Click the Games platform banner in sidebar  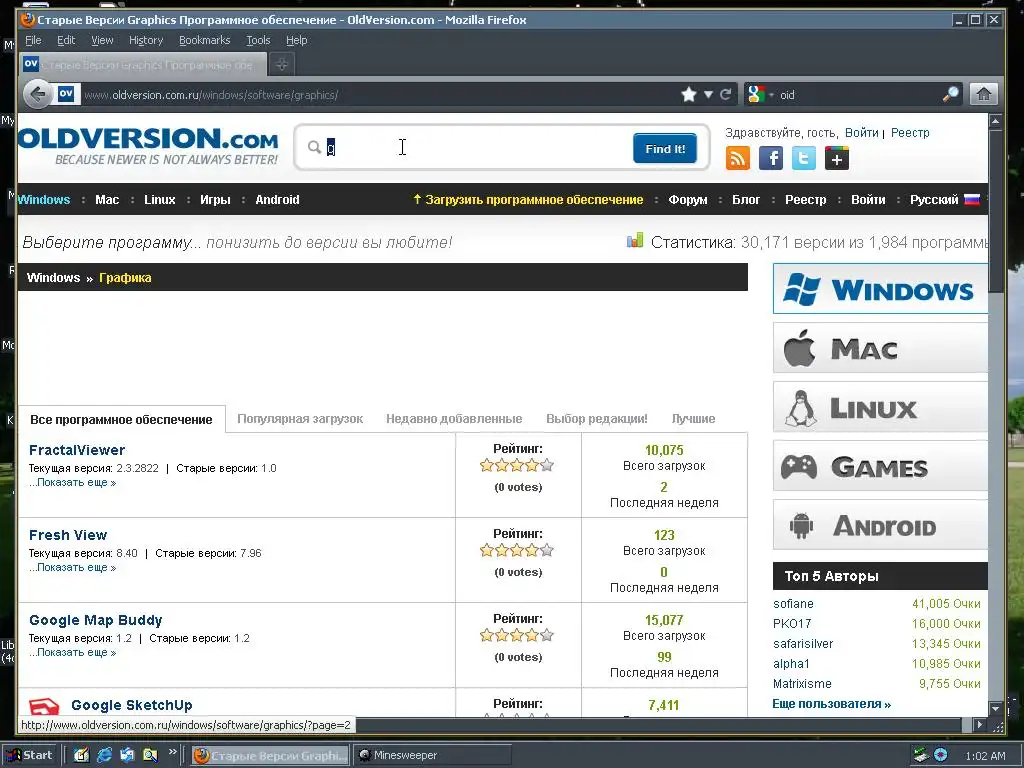(880, 466)
